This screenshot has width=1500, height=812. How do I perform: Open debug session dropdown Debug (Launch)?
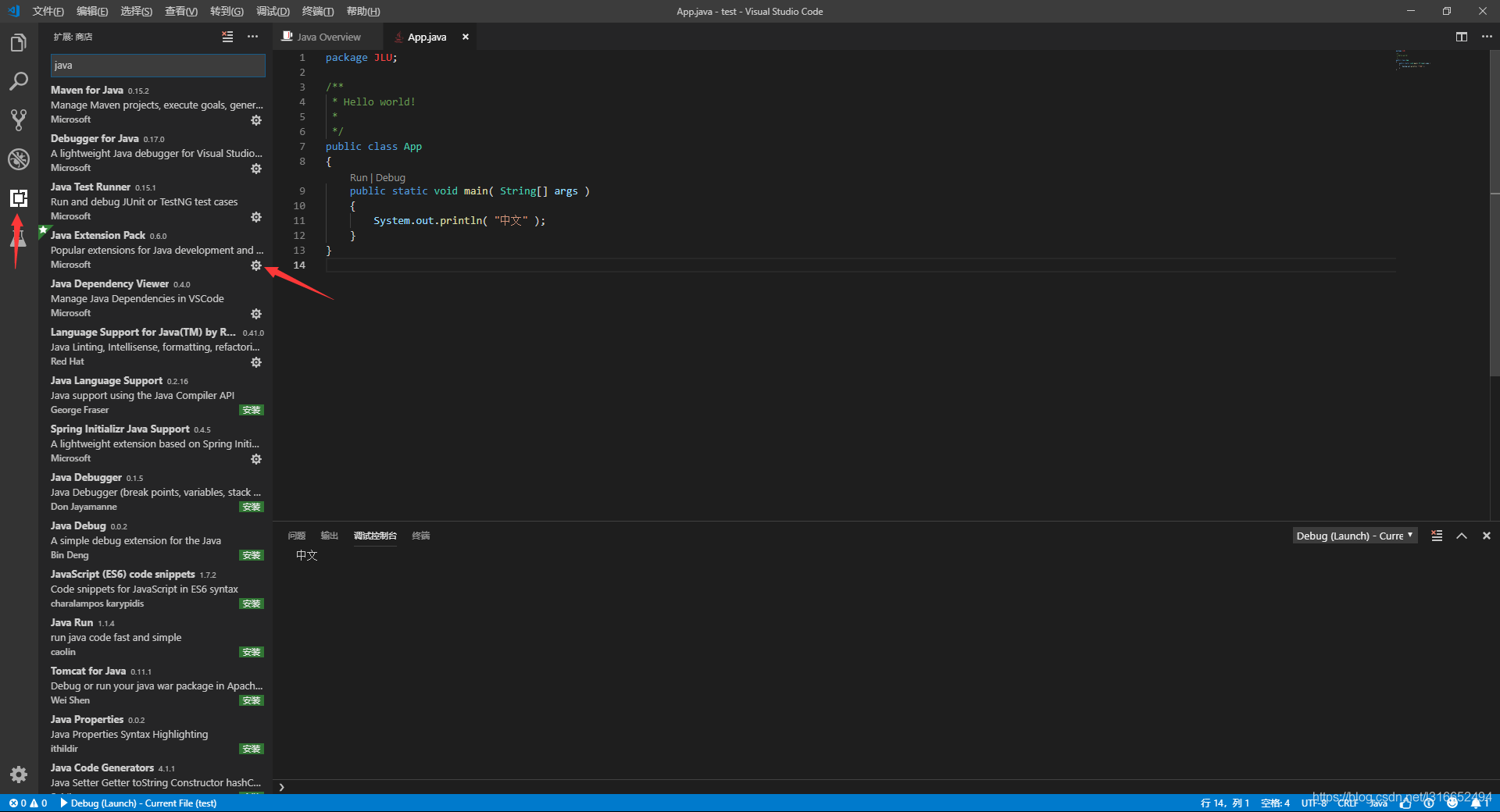[x=1355, y=536]
